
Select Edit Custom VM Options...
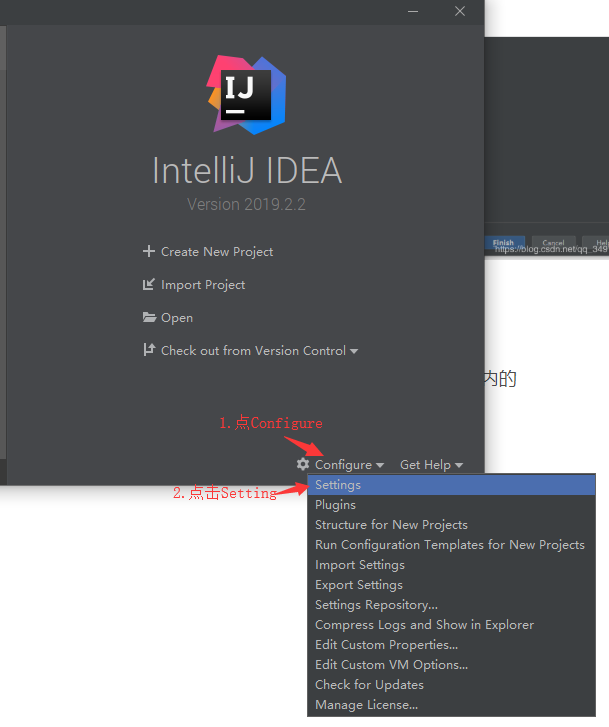(451, 664)
